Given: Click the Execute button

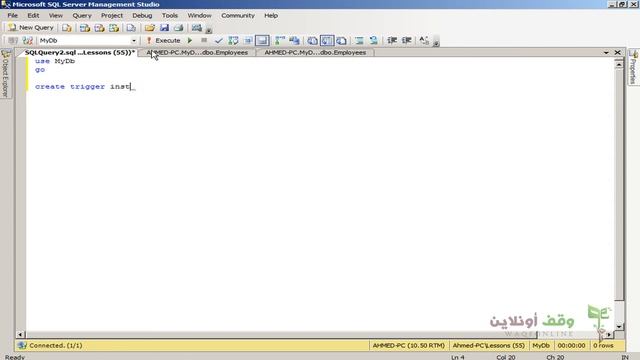Looking at the screenshot, I should tap(163, 40).
